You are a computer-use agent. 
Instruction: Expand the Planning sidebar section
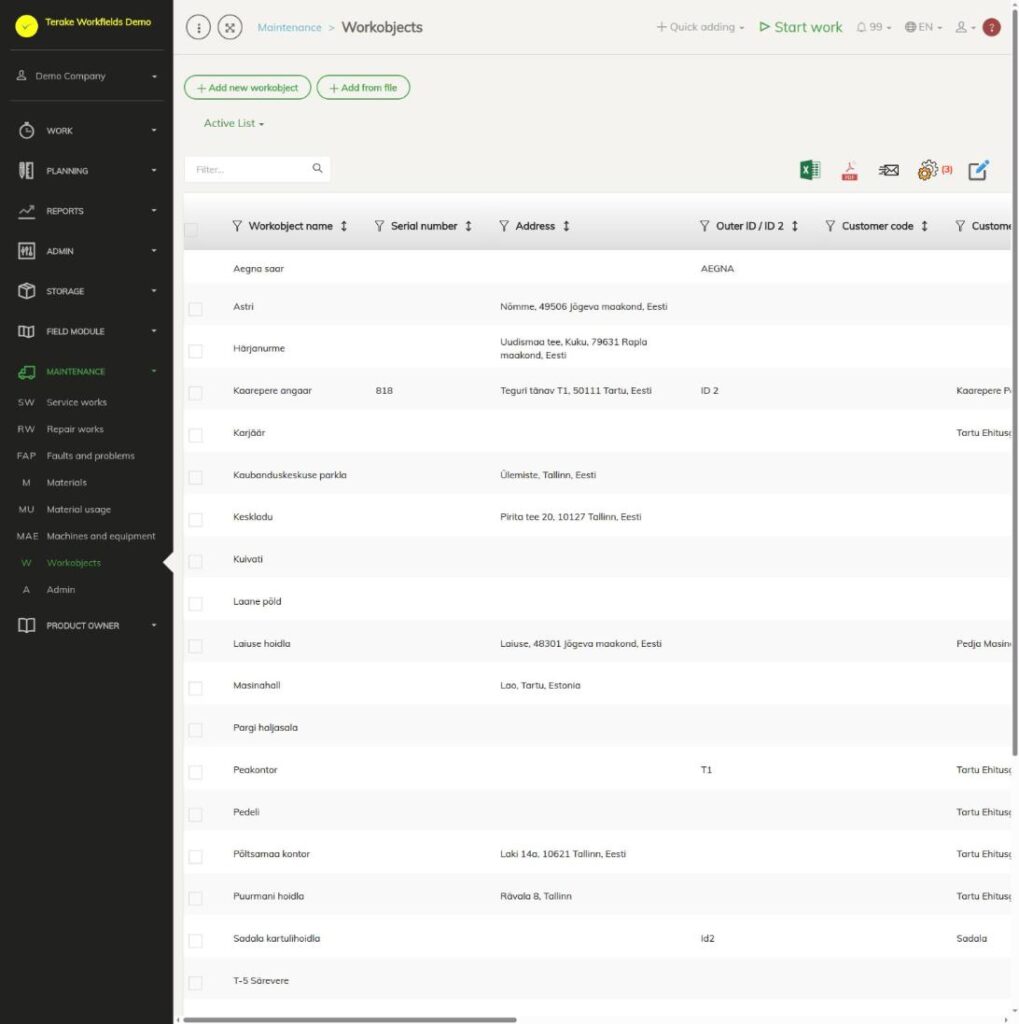click(x=87, y=171)
